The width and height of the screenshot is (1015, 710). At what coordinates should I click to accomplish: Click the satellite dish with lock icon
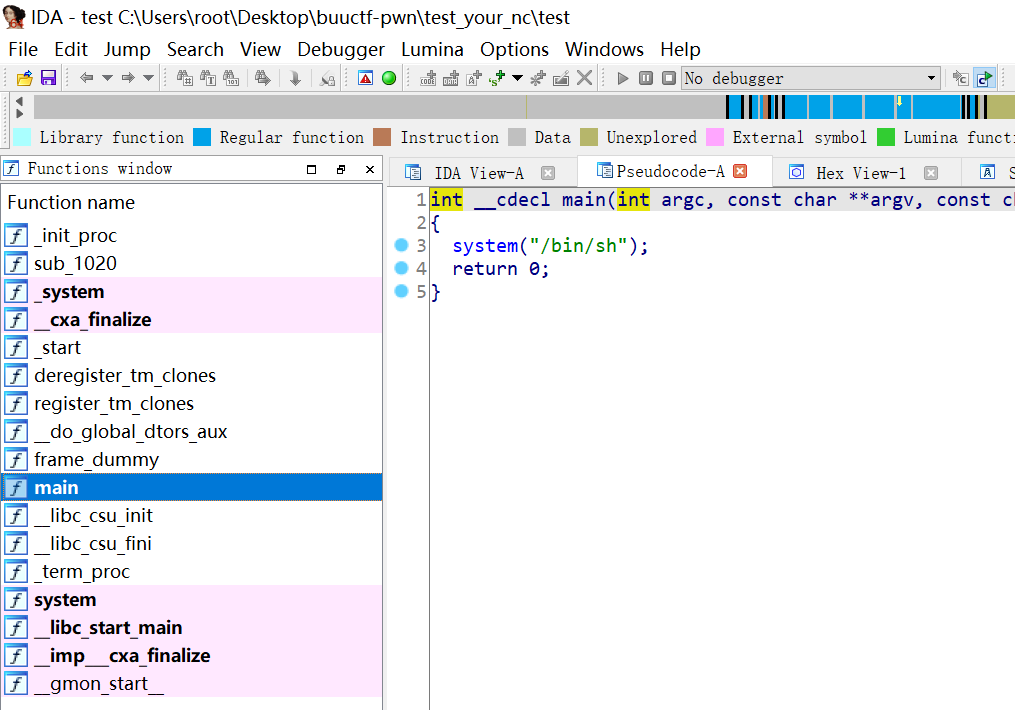(x=328, y=78)
